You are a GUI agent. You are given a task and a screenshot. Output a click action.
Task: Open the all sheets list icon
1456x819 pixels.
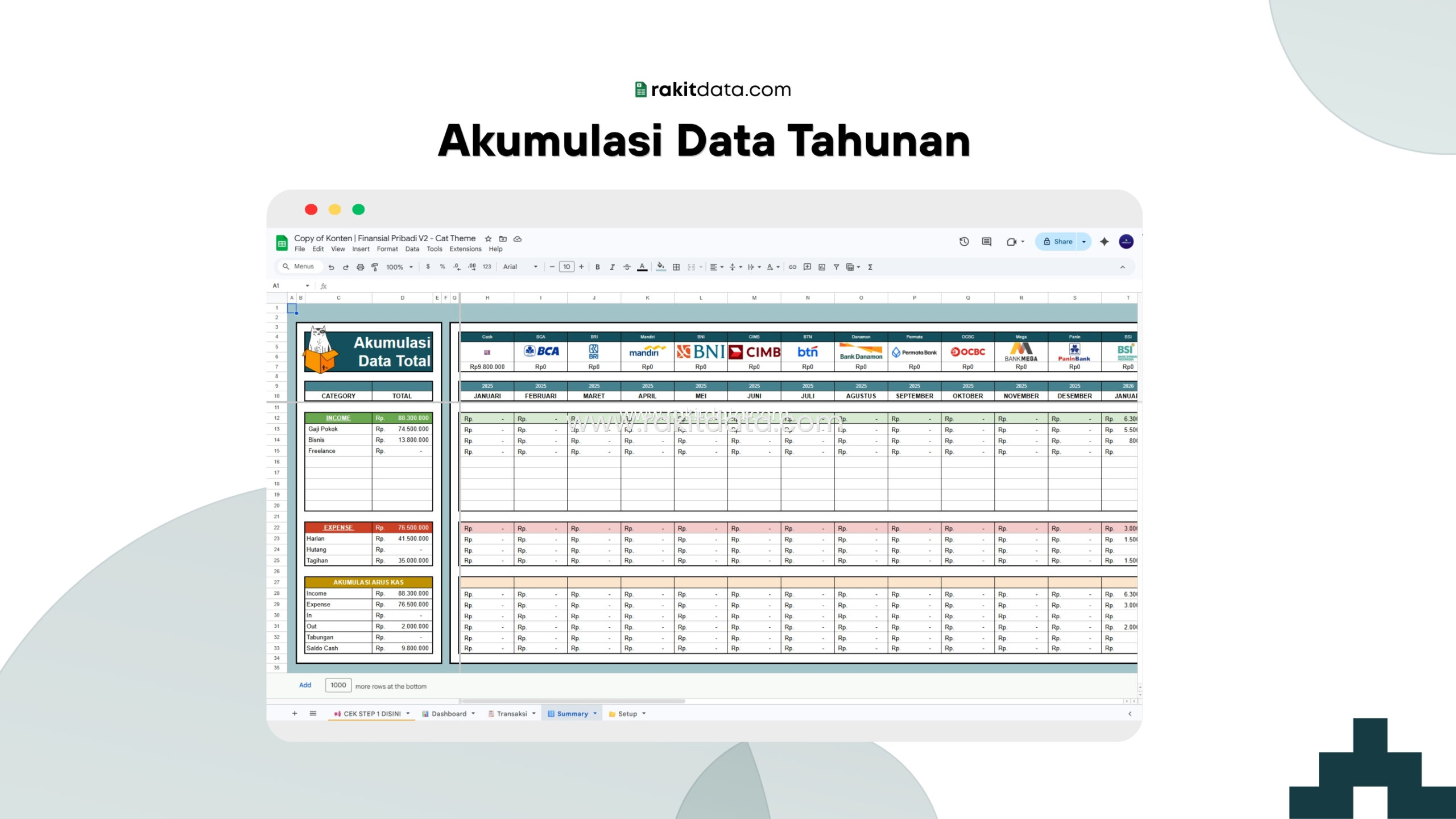click(313, 713)
